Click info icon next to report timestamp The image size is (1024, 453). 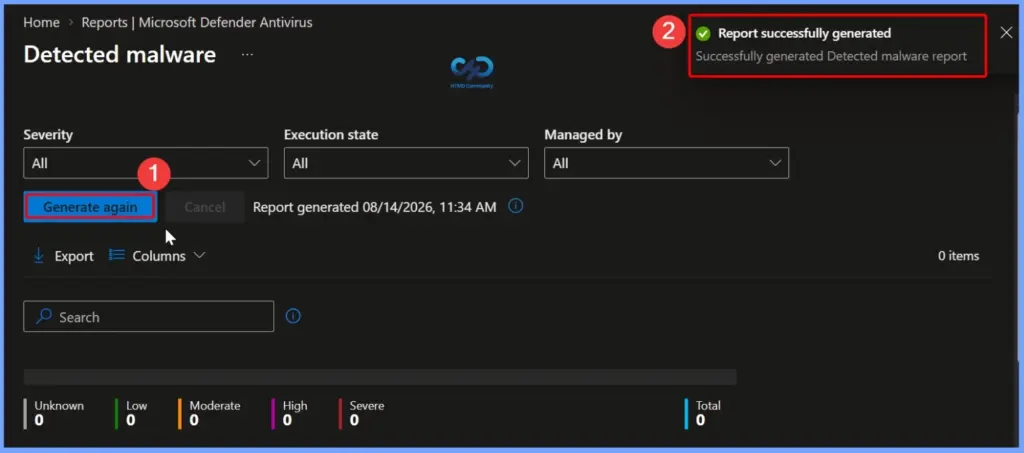(x=516, y=206)
